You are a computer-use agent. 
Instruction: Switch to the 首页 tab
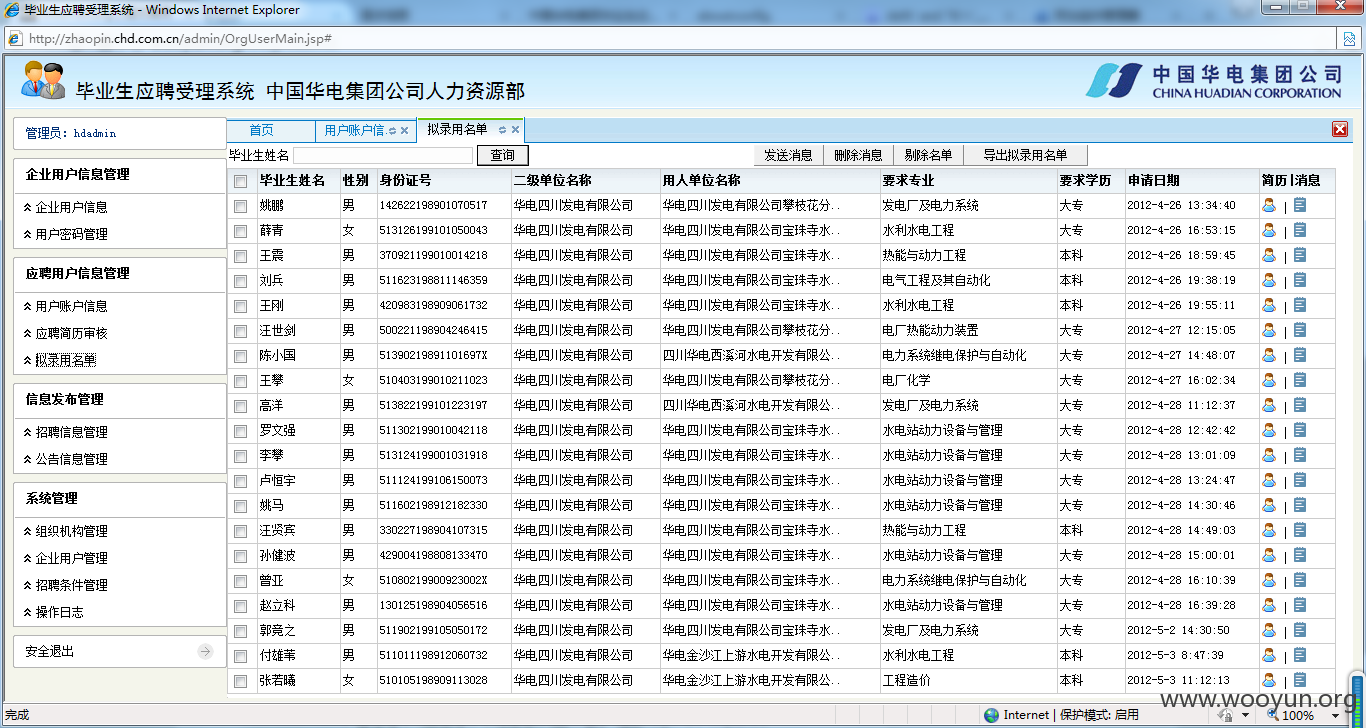261,130
